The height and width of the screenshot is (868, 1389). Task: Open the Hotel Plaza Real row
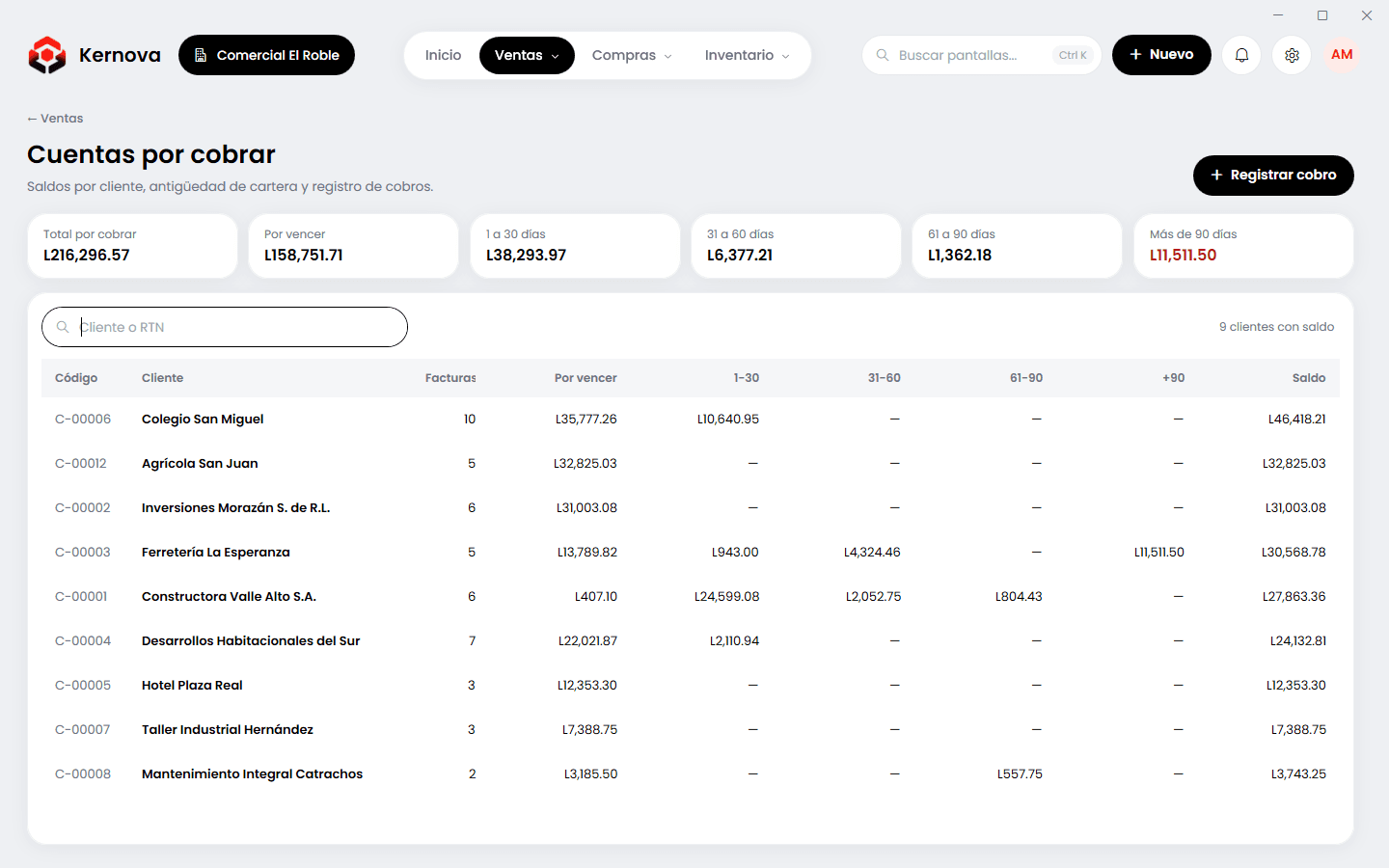point(691,686)
